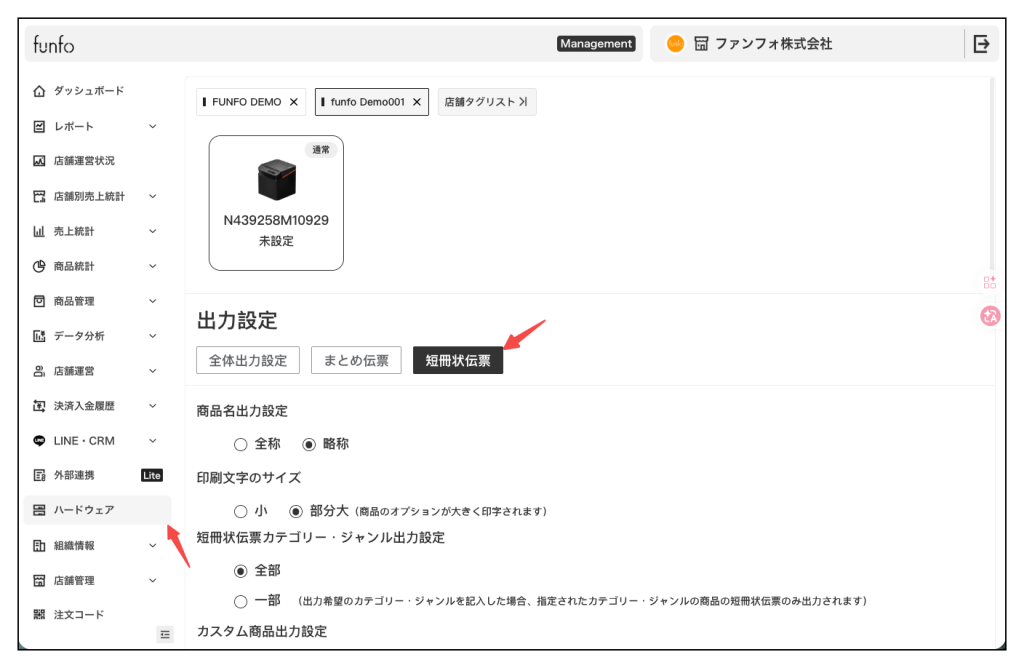This screenshot has width=1024, height=668.
Task: Select the 小 print size radio option
Action: pyautogui.click(x=240, y=511)
